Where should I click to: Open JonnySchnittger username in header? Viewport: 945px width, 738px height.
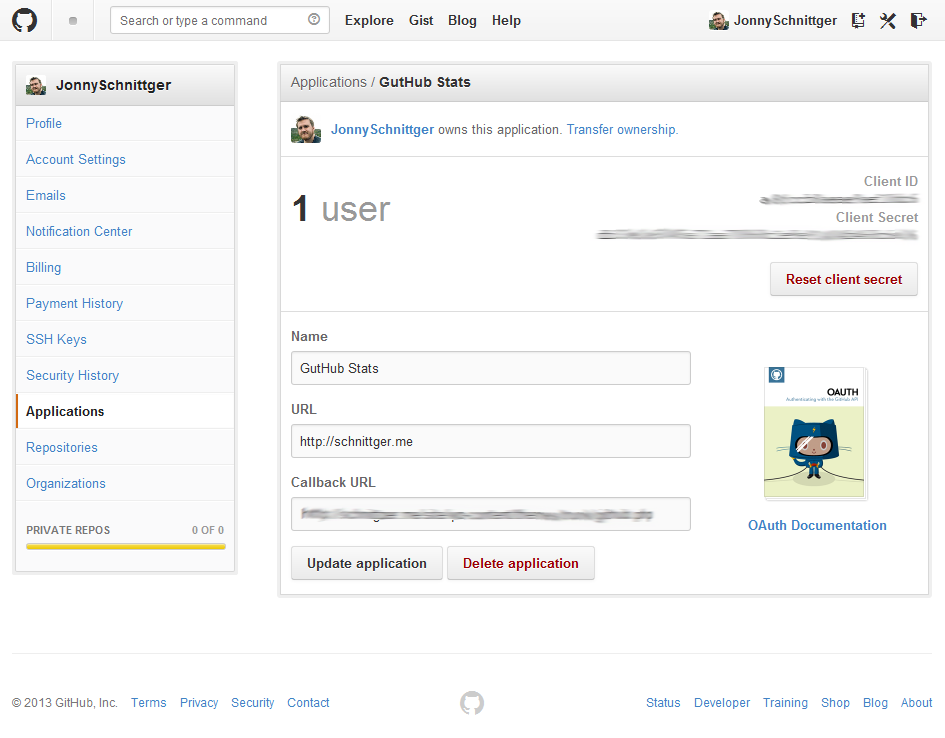(x=785, y=20)
